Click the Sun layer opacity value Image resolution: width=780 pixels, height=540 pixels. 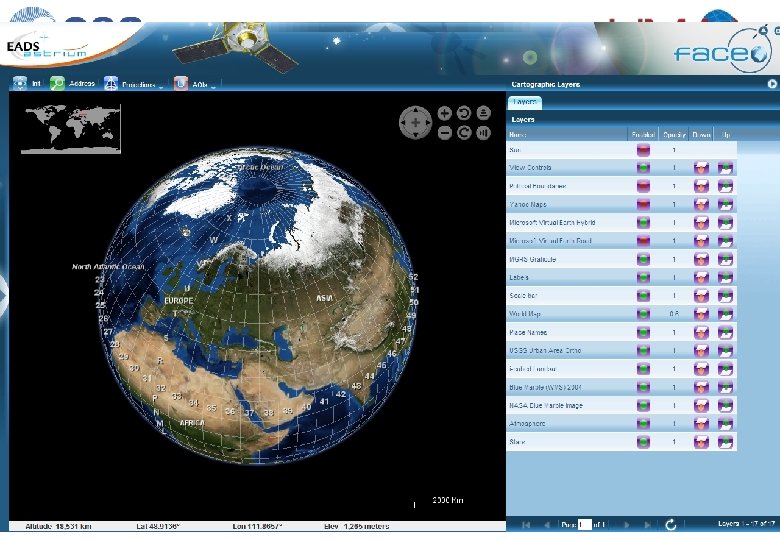click(674, 150)
